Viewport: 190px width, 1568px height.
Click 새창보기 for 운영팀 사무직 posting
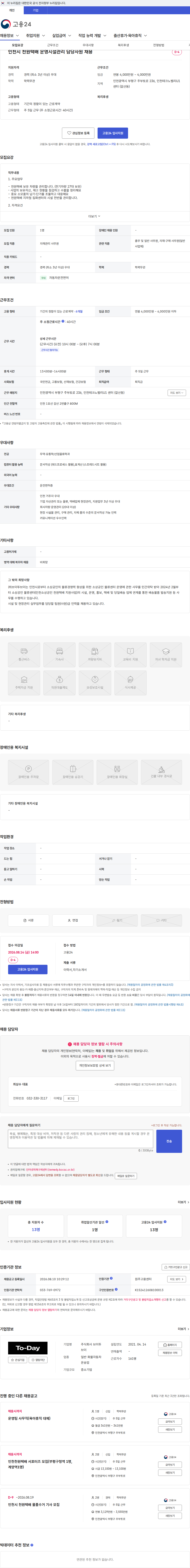click(x=170, y=1429)
